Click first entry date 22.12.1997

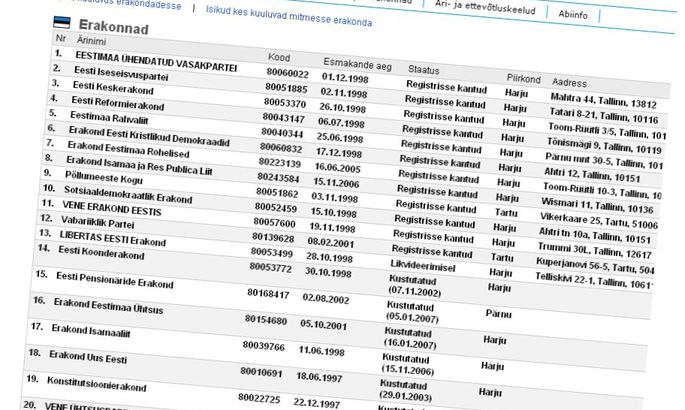316,403
